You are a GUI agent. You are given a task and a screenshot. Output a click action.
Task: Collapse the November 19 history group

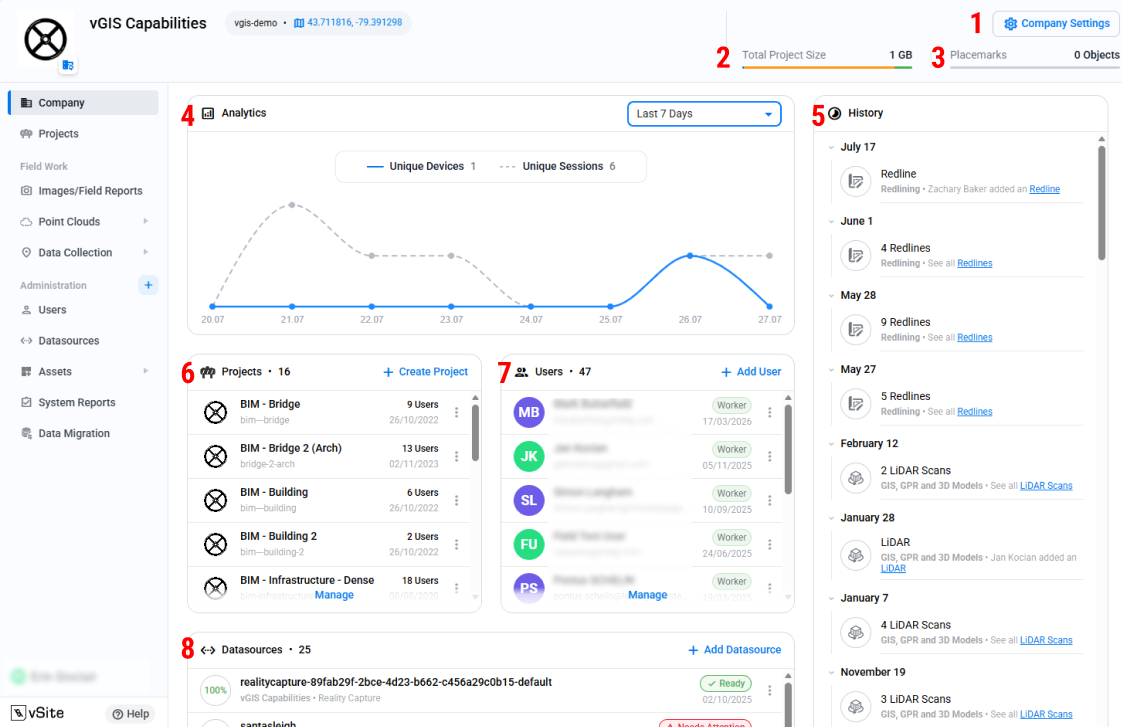(831, 673)
